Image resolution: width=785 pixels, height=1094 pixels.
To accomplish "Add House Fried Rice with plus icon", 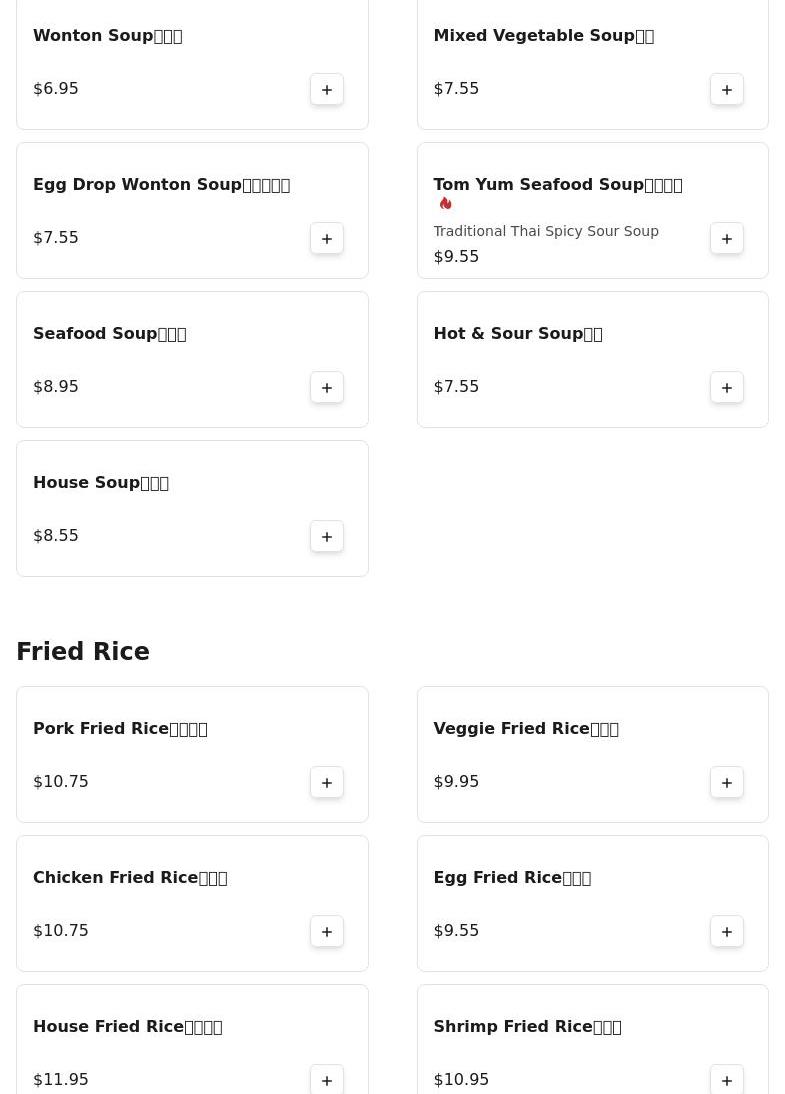I will 327,1080.
